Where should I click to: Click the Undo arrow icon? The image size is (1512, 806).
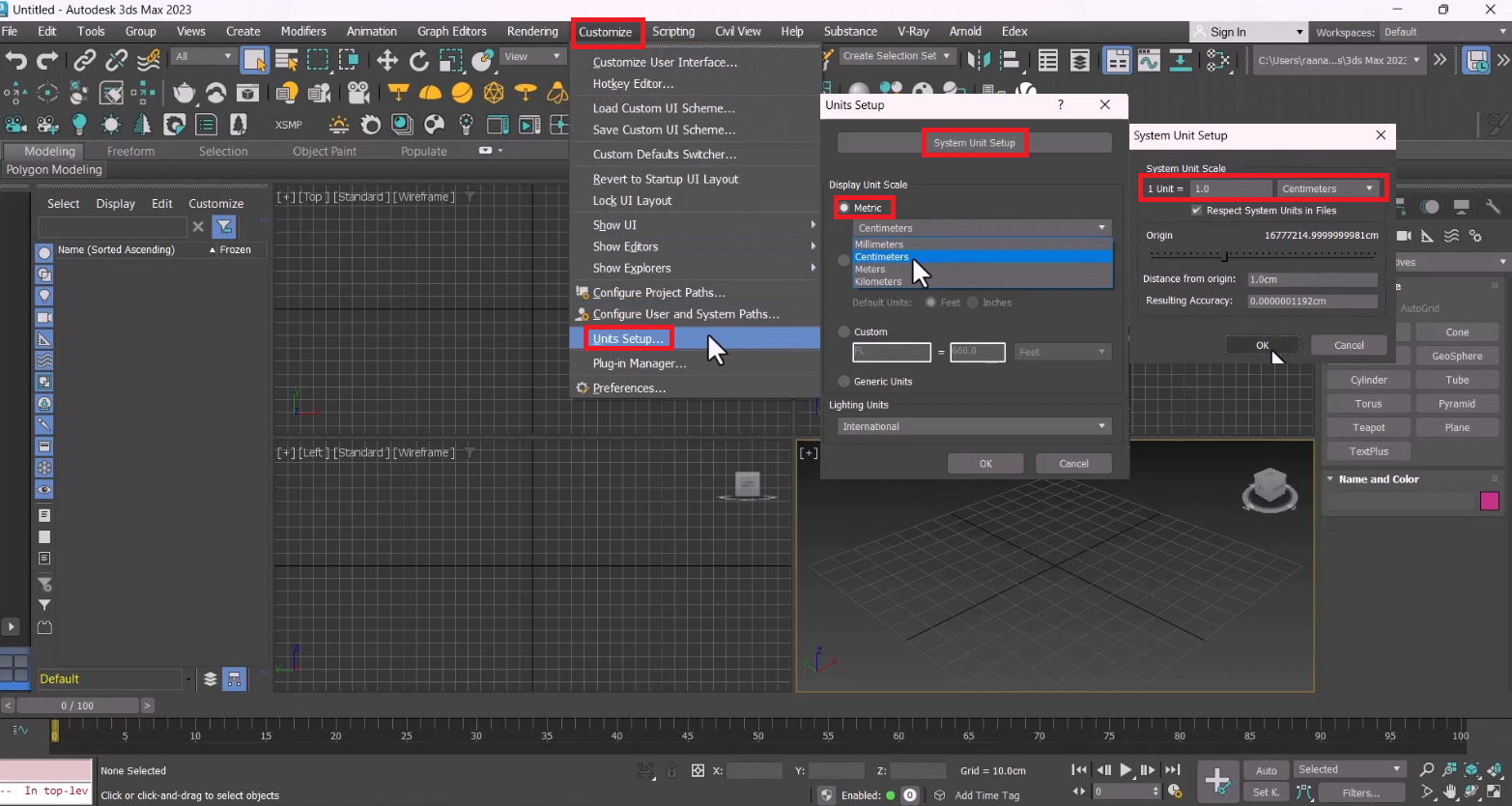click(x=15, y=61)
